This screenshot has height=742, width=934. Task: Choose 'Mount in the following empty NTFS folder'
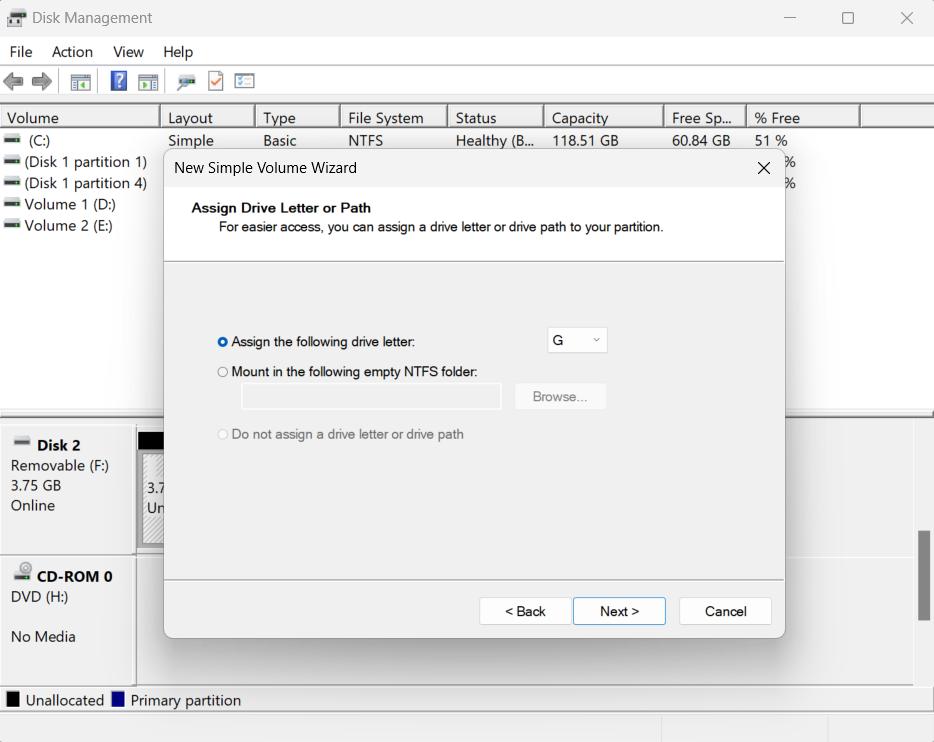pyautogui.click(x=223, y=372)
